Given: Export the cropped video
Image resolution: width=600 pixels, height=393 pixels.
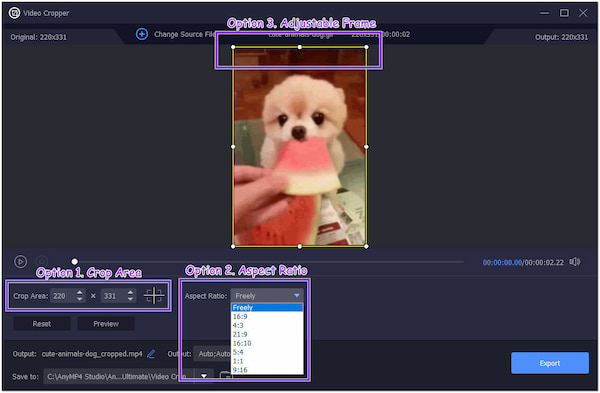Looking at the screenshot, I should (x=550, y=363).
